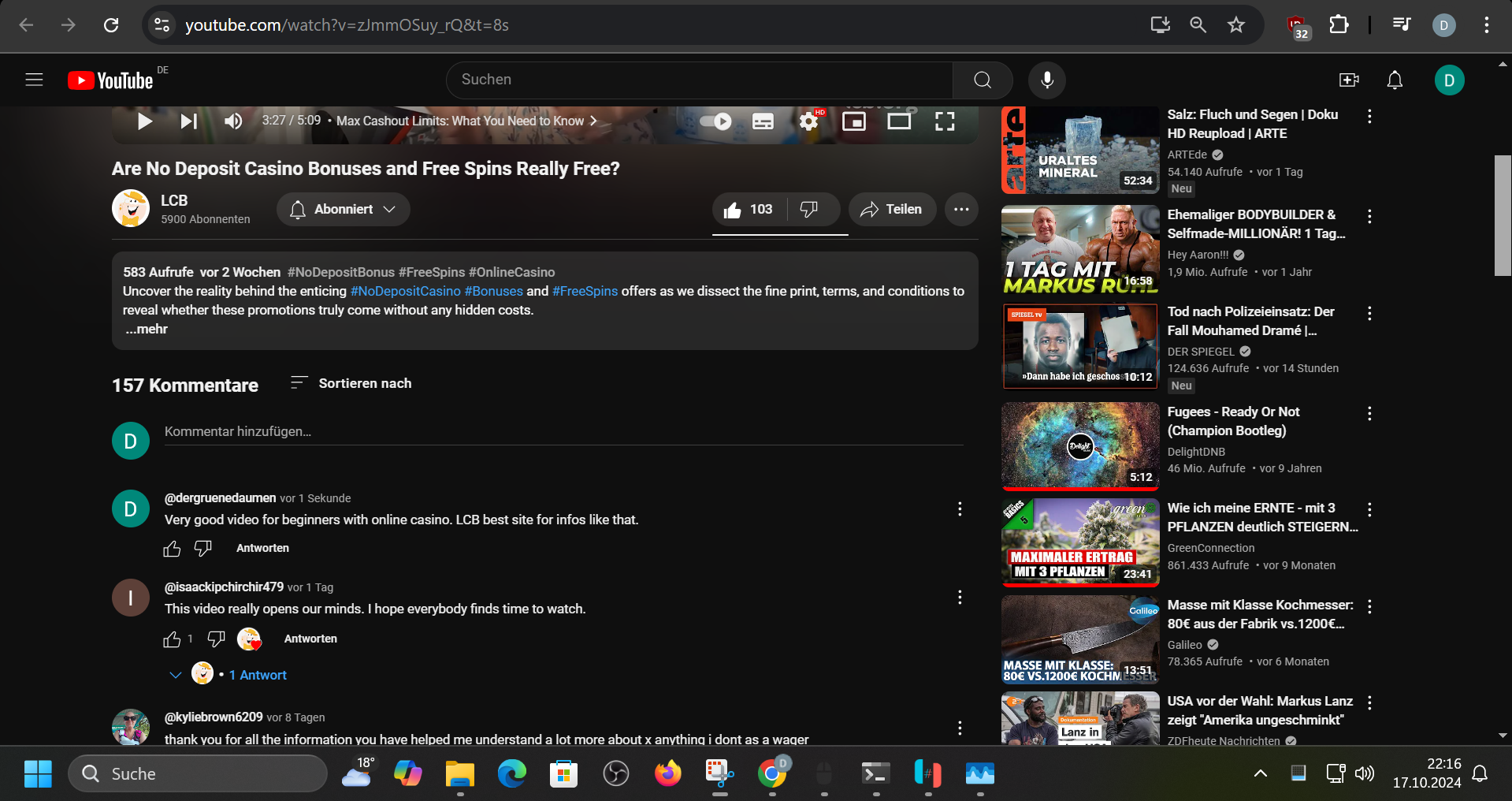1512x801 pixels.
Task: Open the #Bonuses hashtag link
Action: [494, 292]
